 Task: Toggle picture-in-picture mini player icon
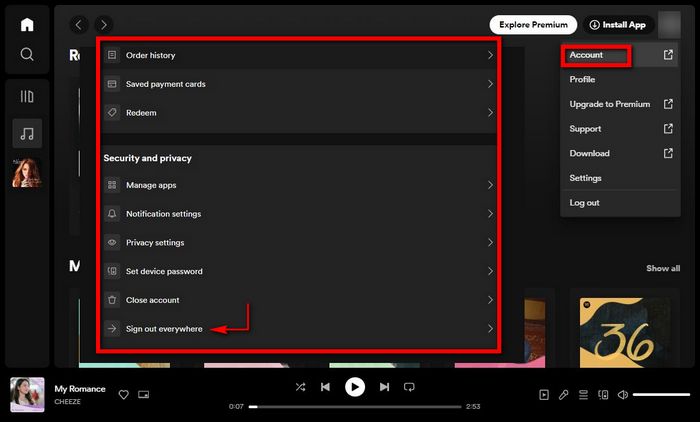pyautogui.click(x=143, y=395)
